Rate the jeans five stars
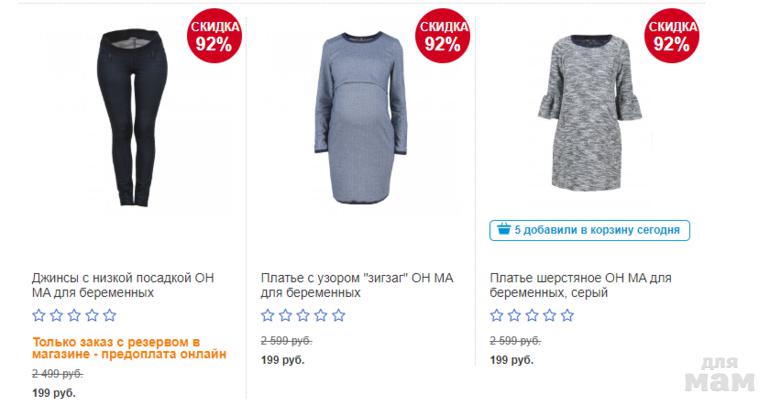Image resolution: width=770 pixels, height=406 pixels. click(x=110, y=316)
